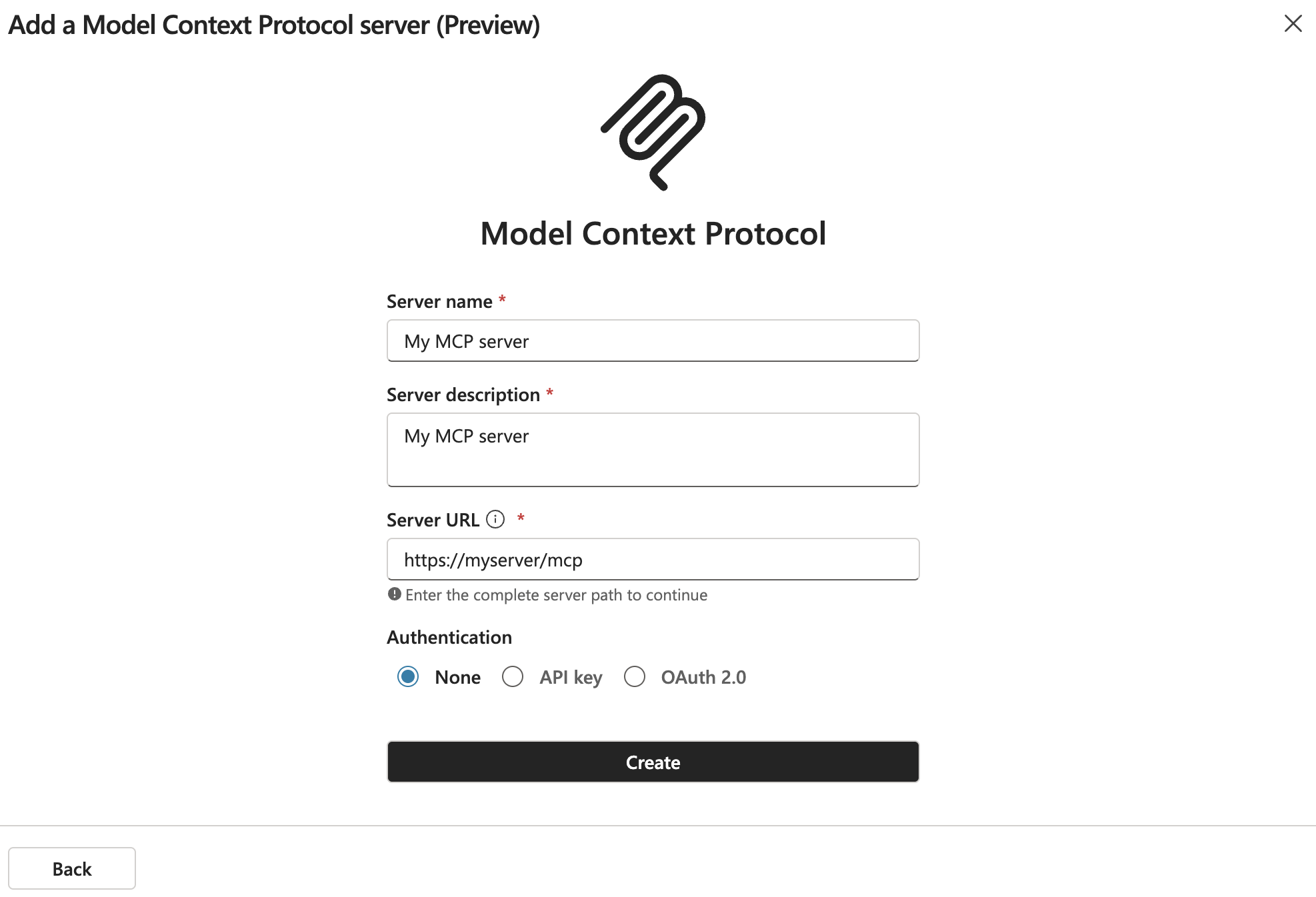This screenshot has height=897, width=1316.
Task: Select the None authentication option
Action: click(x=408, y=676)
